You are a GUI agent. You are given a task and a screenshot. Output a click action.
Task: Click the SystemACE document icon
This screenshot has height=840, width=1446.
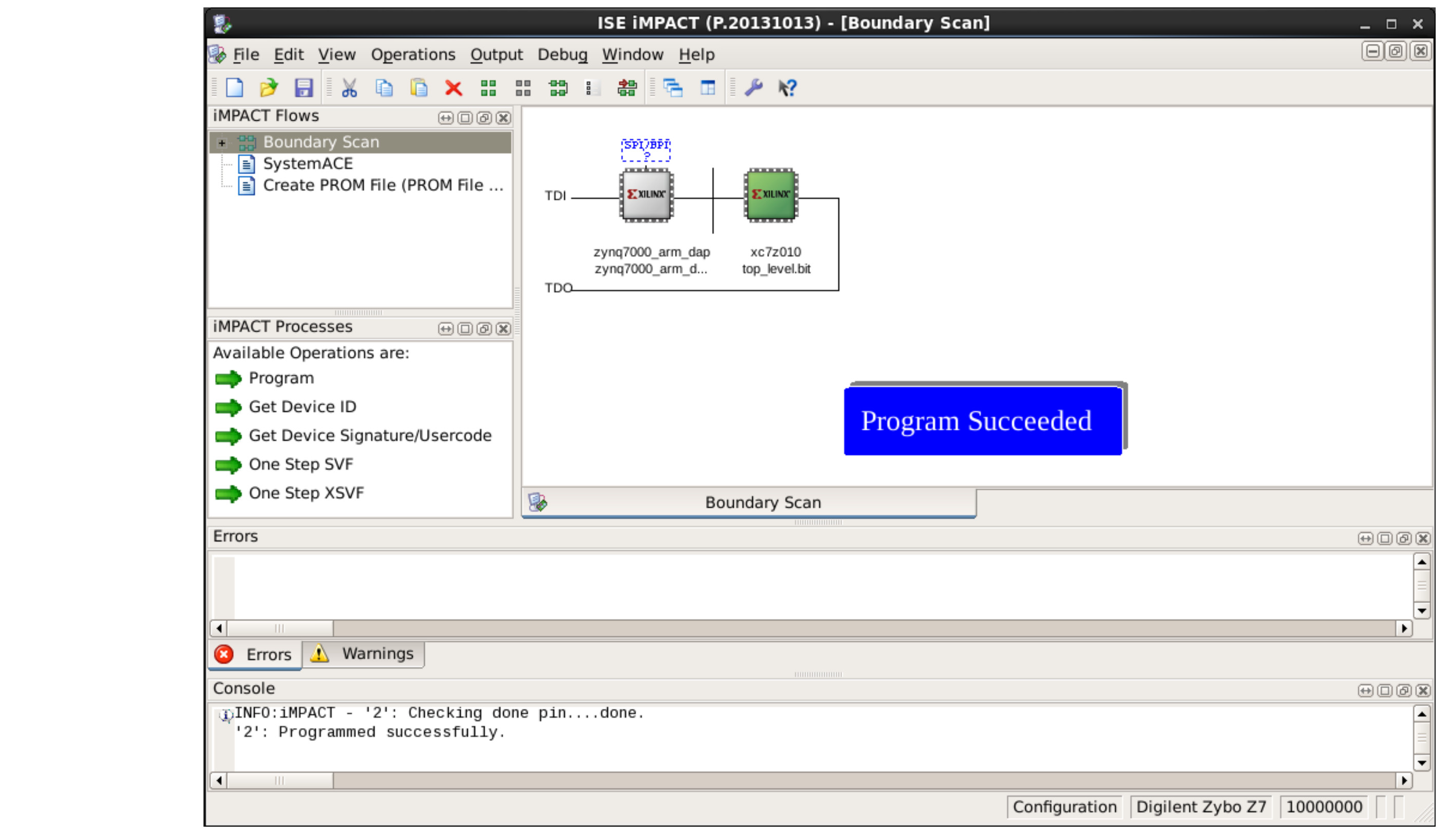pos(247,165)
